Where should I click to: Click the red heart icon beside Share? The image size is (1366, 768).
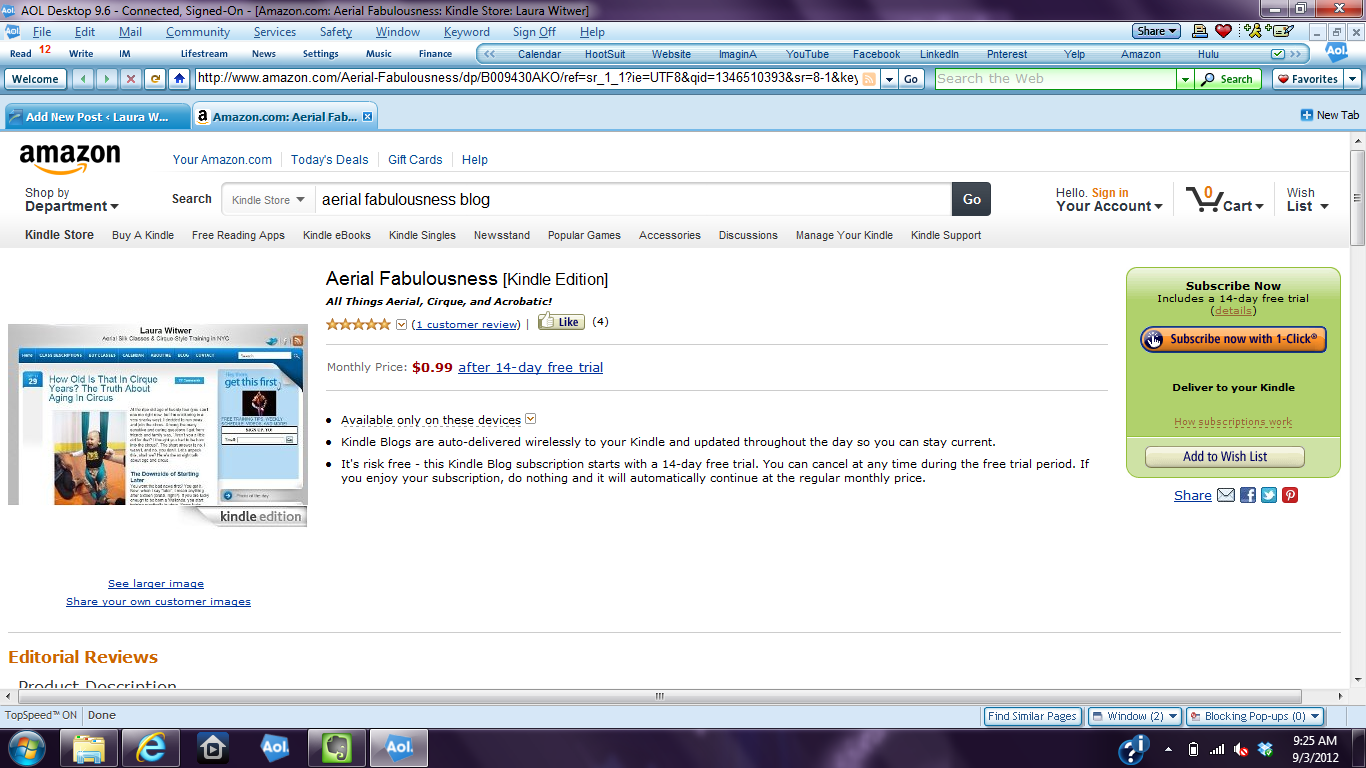[x=1223, y=31]
